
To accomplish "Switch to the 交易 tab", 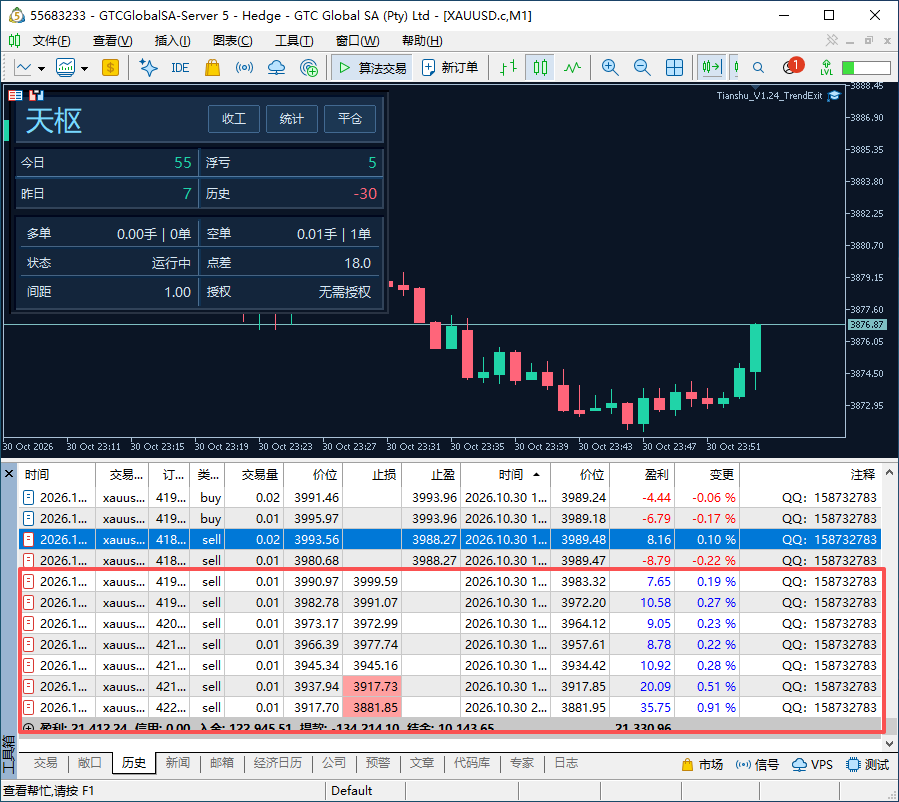I will click(45, 763).
